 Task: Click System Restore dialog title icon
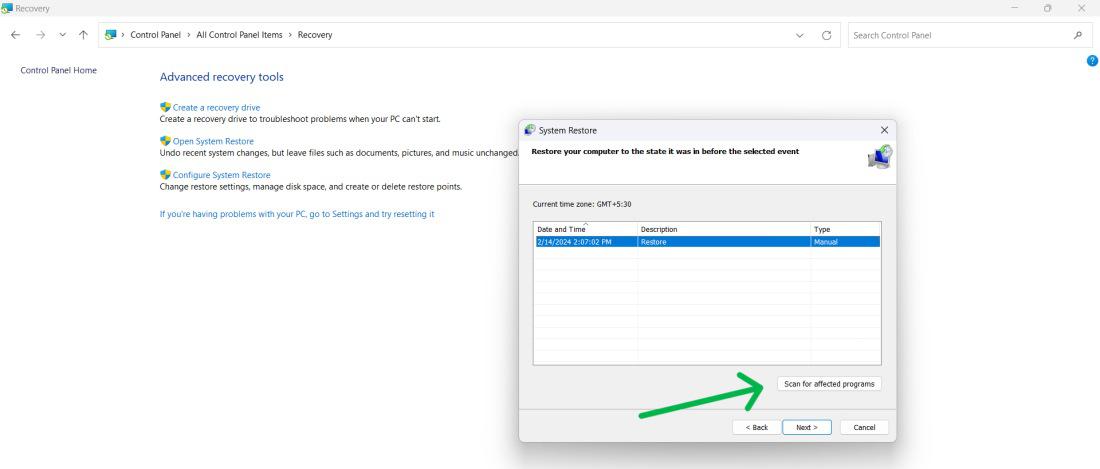pos(530,130)
